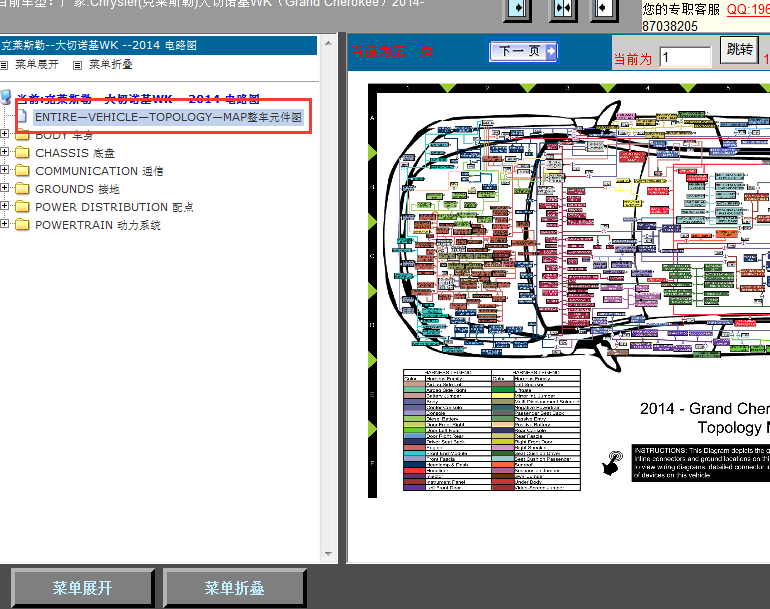Click the split-panes-evenly layout icon
Image resolution: width=770 pixels, height=609 pixels.
point(563,9)
